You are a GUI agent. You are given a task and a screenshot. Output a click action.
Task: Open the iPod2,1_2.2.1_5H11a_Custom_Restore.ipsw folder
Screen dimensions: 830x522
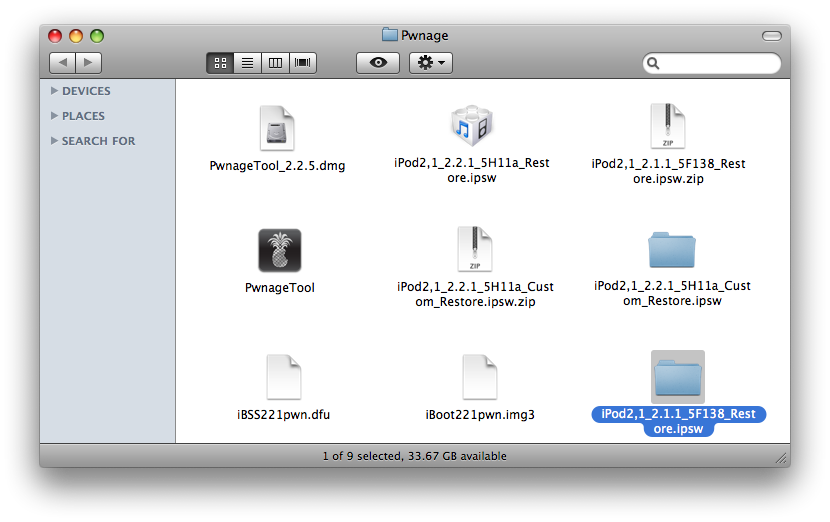click(671, 250)
